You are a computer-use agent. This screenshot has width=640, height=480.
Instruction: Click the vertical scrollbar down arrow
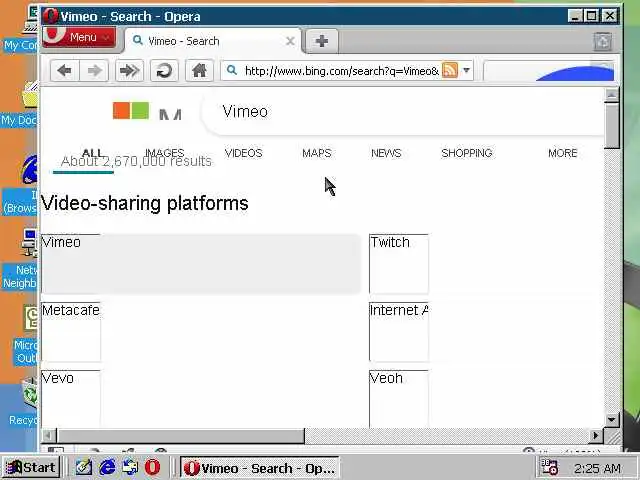(611, 419)
